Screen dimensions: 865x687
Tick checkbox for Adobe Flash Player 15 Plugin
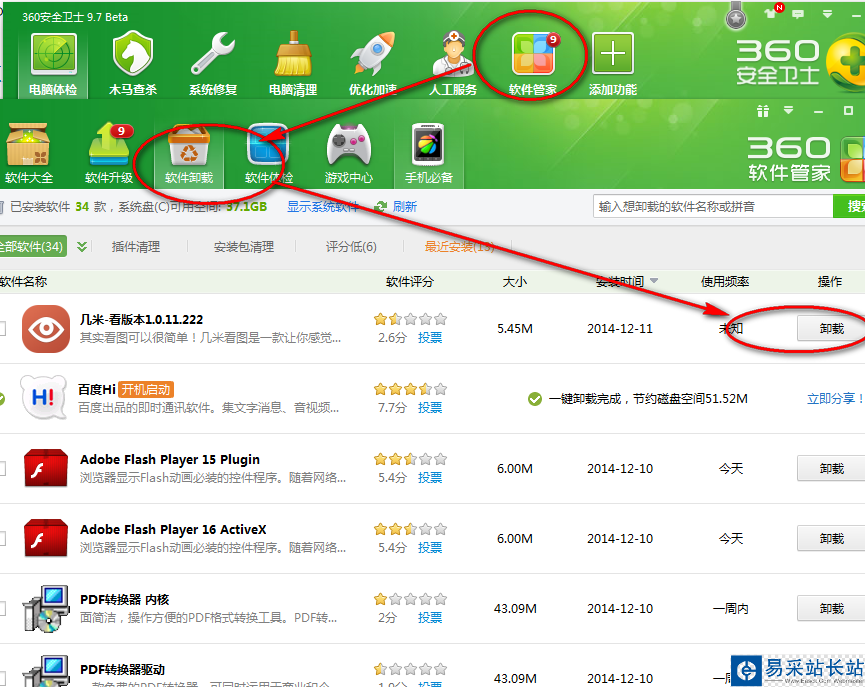coord(2,468)
